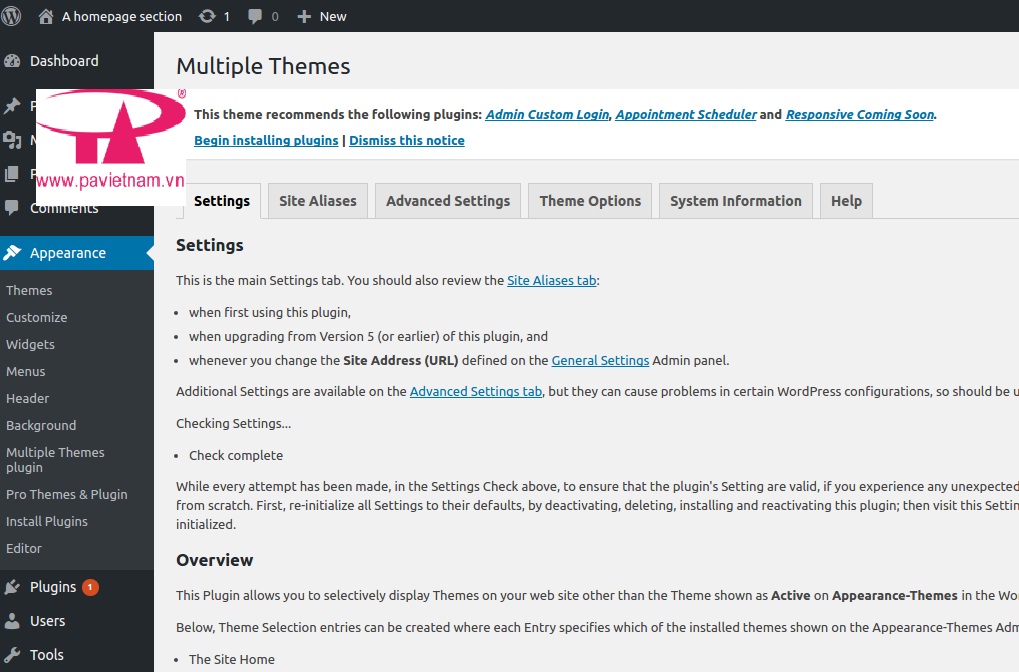Switch to the Help tab
The width and height of the screenshot is (1019, 672).
point(846,201)
